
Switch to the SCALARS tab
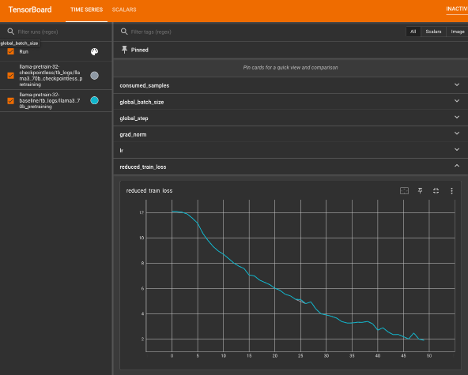124,10
